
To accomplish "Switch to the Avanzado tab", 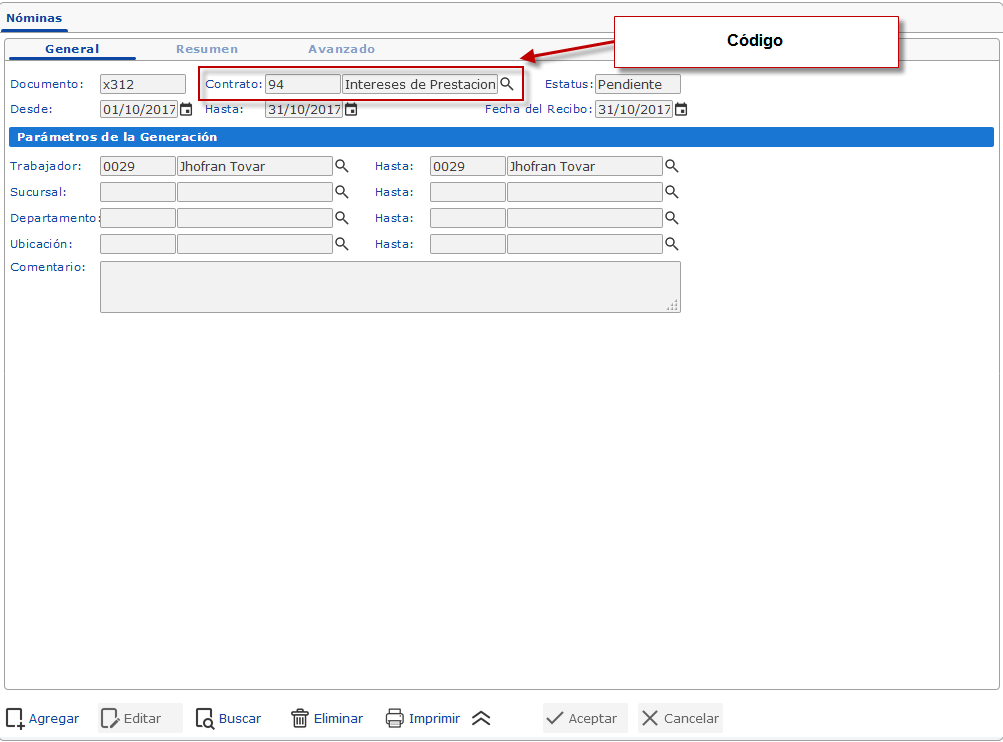I will [341, 49].
